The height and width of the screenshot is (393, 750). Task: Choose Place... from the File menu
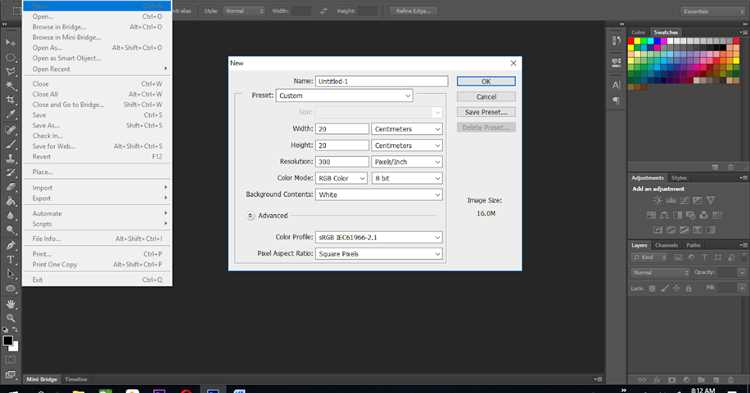click(97, 172)
